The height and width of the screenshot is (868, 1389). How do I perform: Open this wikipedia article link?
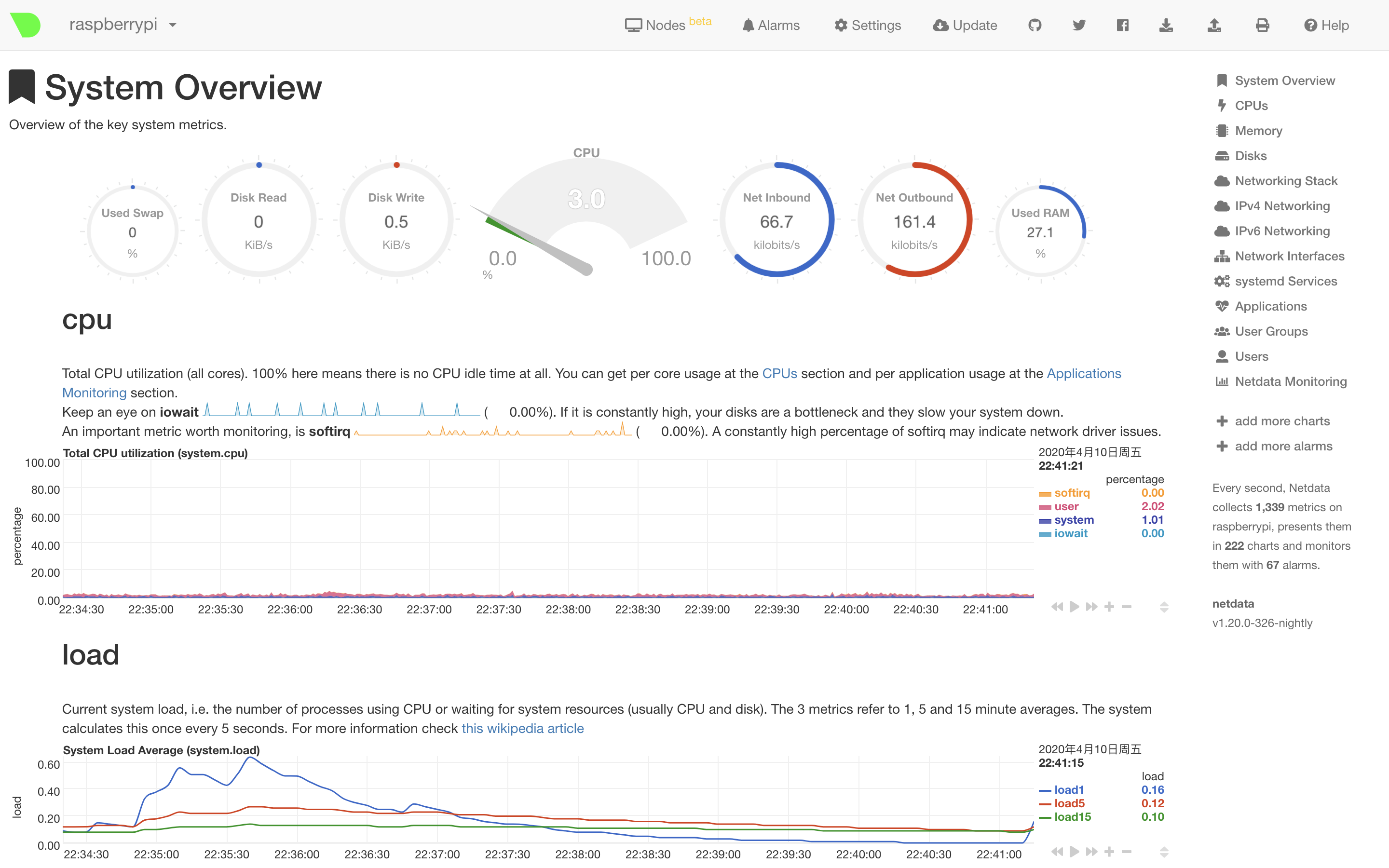(x=522, y=729)
